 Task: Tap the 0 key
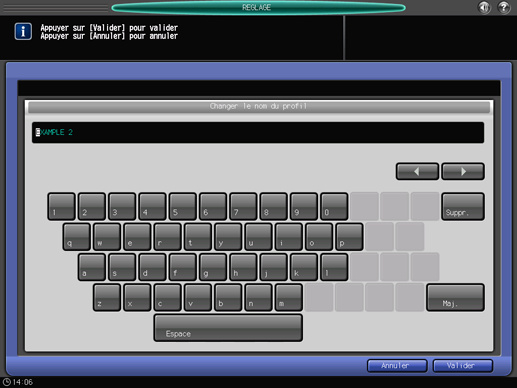[x=334, y=206]
